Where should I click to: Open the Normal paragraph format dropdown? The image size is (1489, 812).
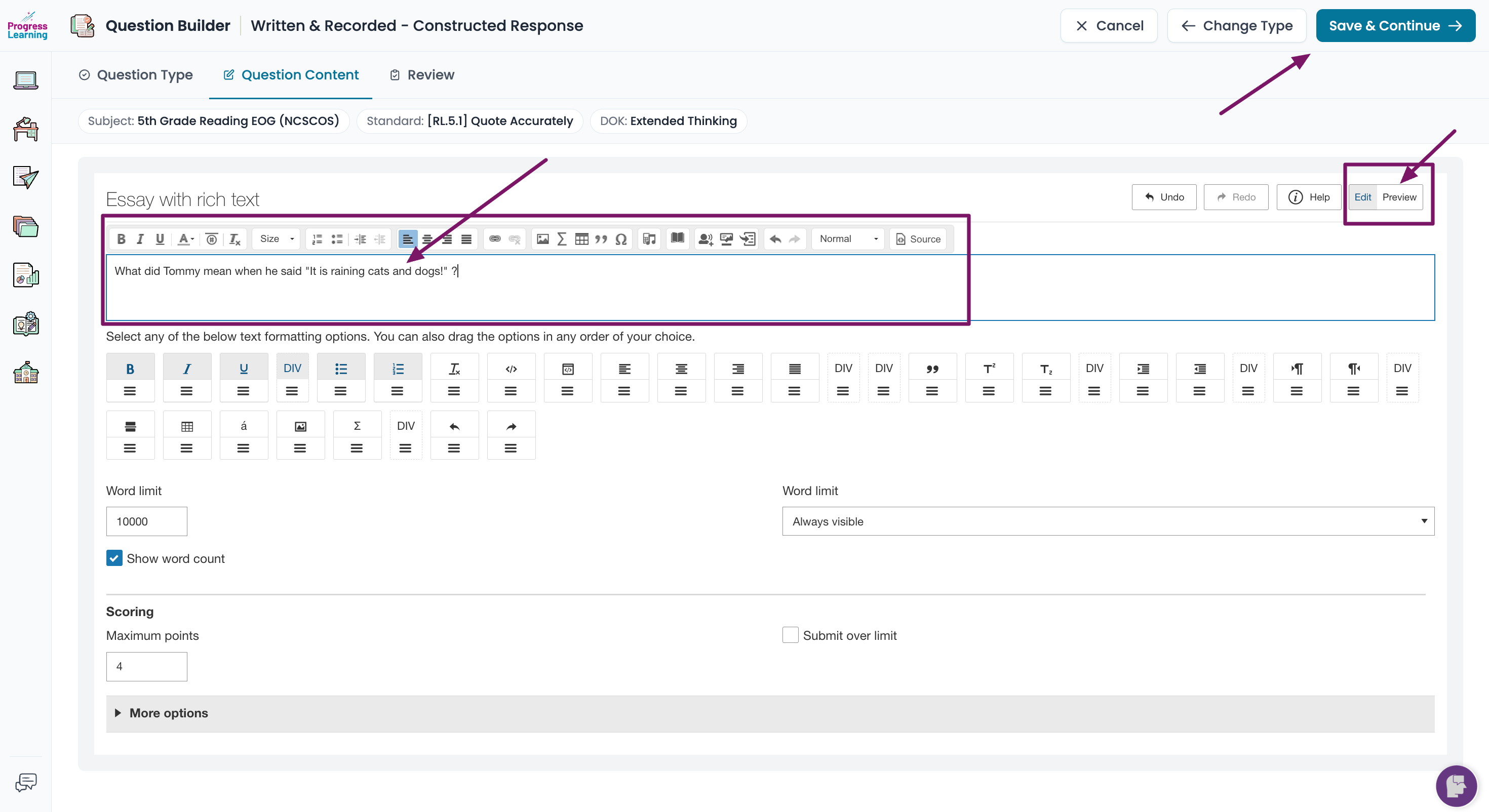[848, 238]
